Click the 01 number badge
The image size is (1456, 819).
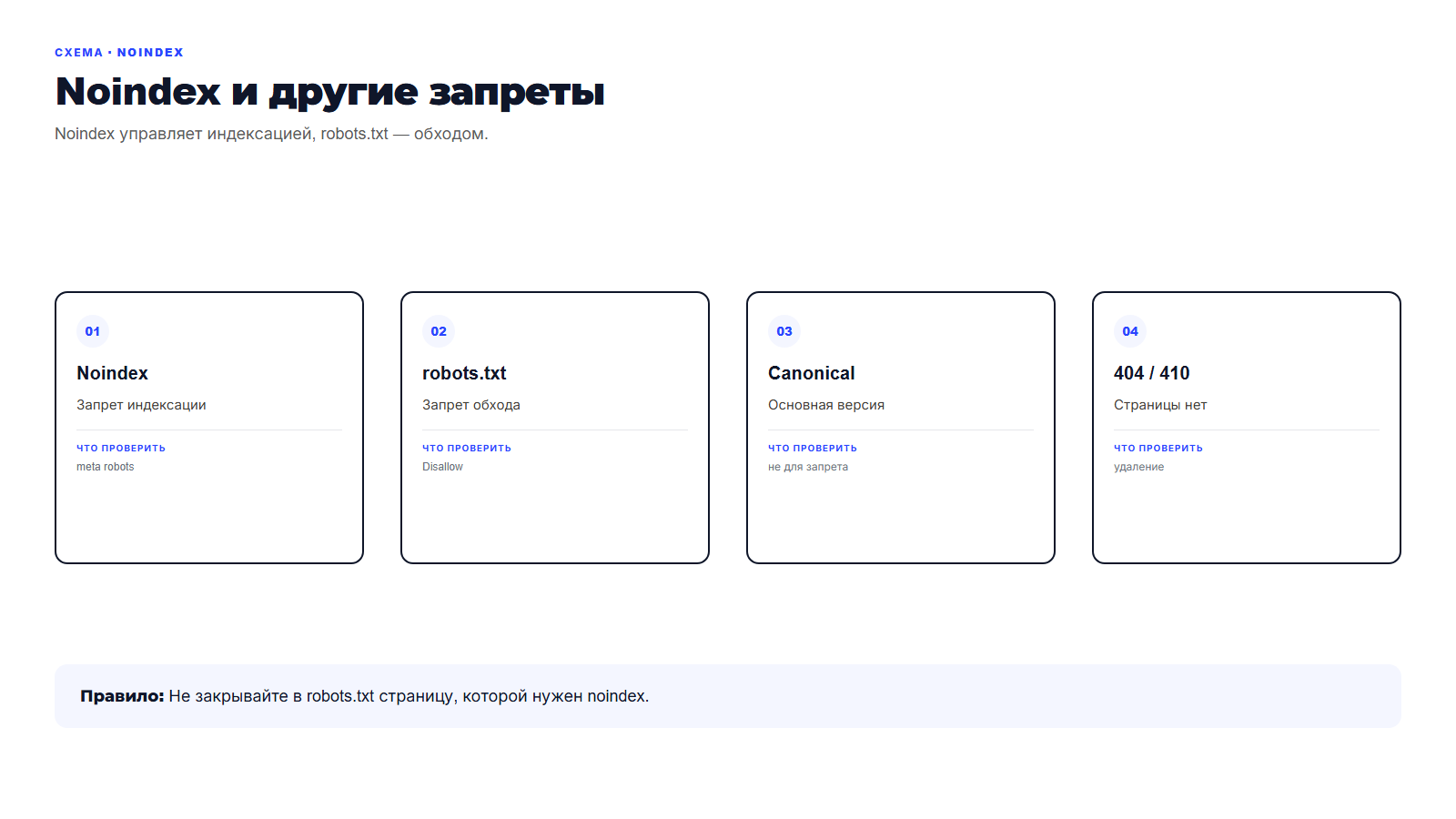tap(93, 331)
